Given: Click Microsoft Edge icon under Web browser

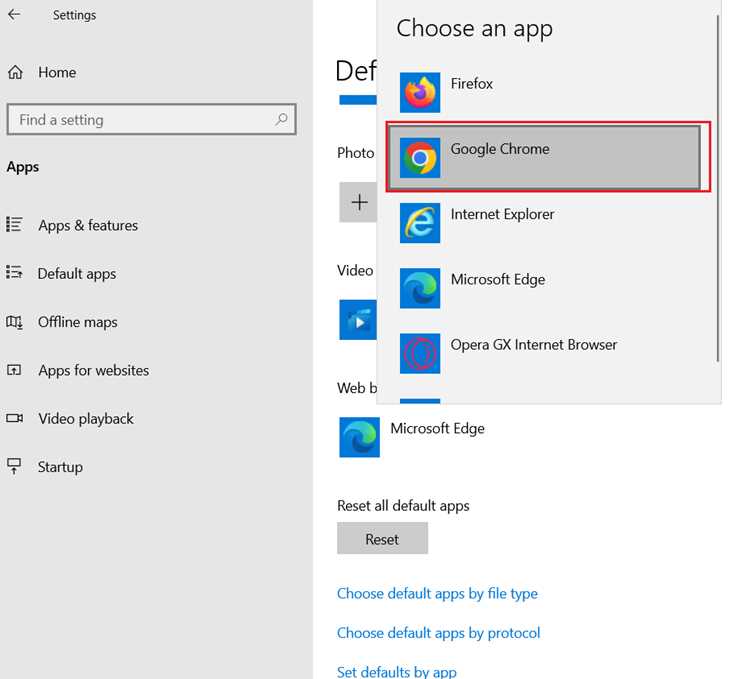Looking at the screenshot, I should pos(360,437).
